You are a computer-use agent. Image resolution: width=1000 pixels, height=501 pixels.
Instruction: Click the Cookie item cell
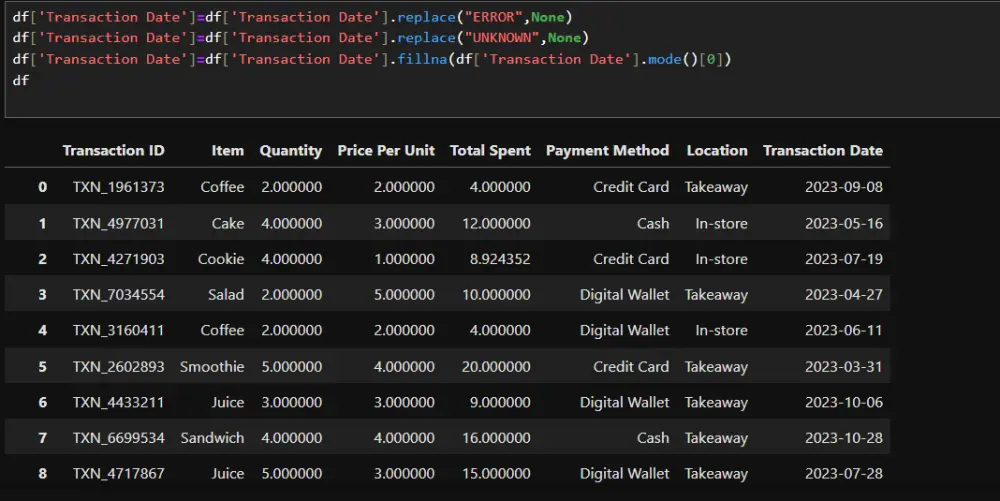click(221, 259)
